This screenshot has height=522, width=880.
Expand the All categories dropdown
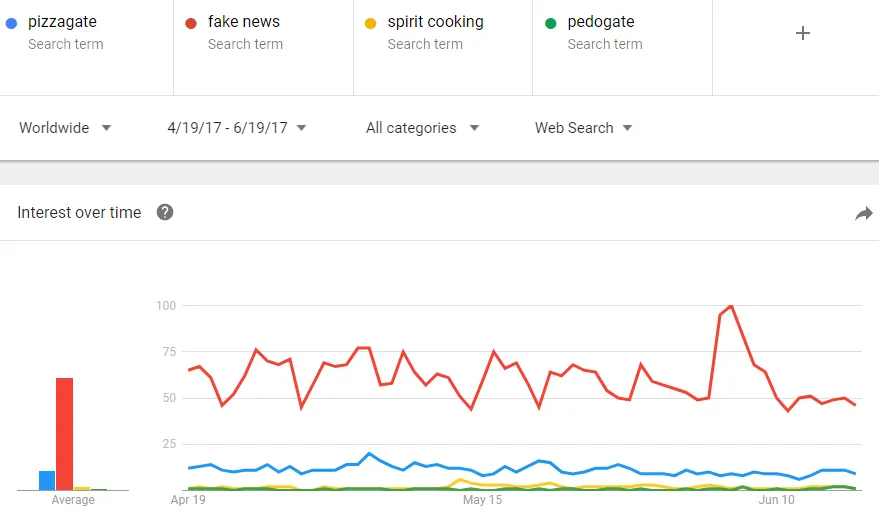pos(422,128)
